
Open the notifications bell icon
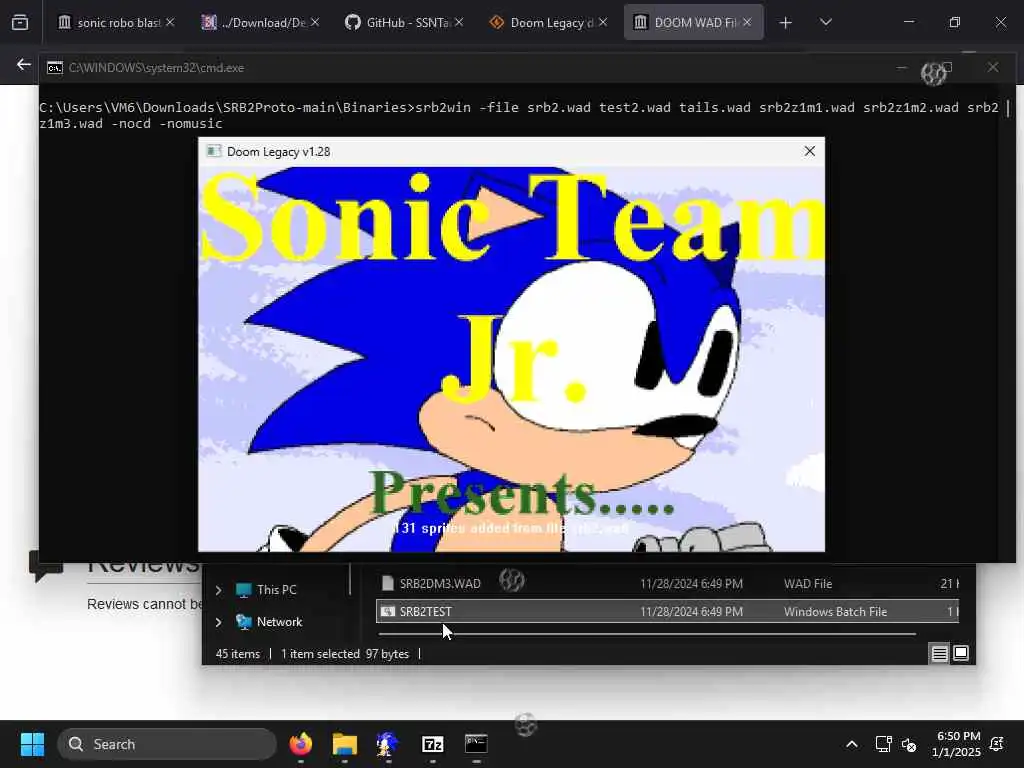(997, 744)
